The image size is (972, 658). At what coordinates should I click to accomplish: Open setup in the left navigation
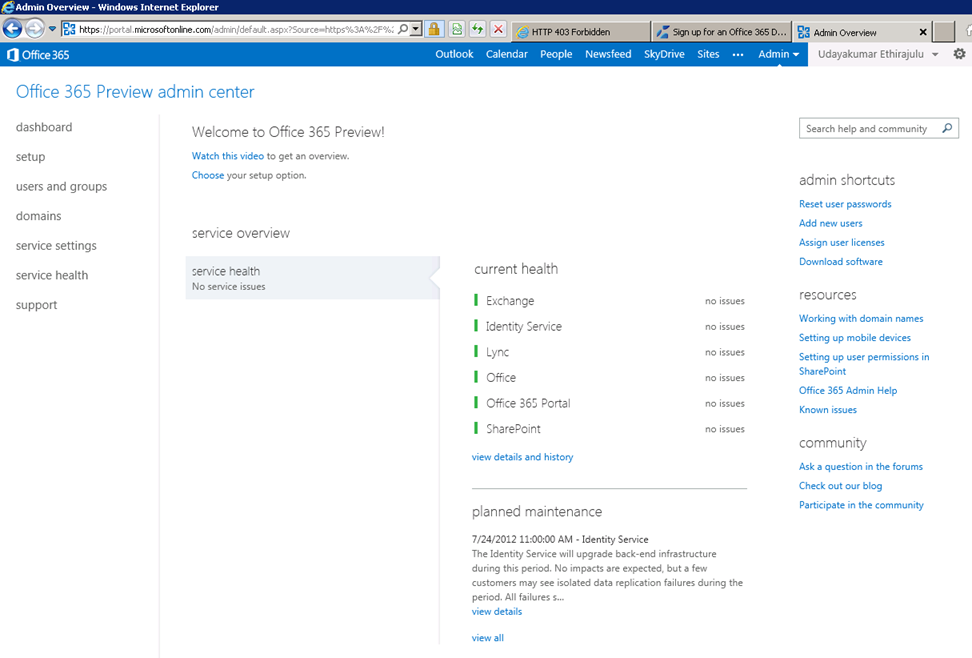click(x=30, y=157)
